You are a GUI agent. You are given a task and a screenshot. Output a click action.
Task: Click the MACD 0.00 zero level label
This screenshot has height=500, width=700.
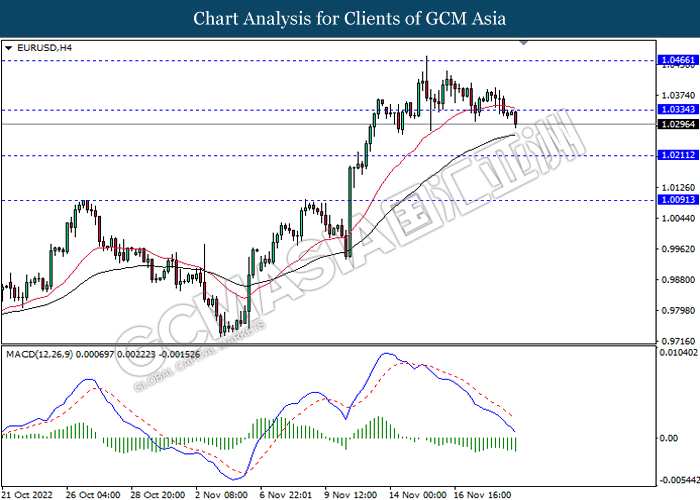(669, 438)
